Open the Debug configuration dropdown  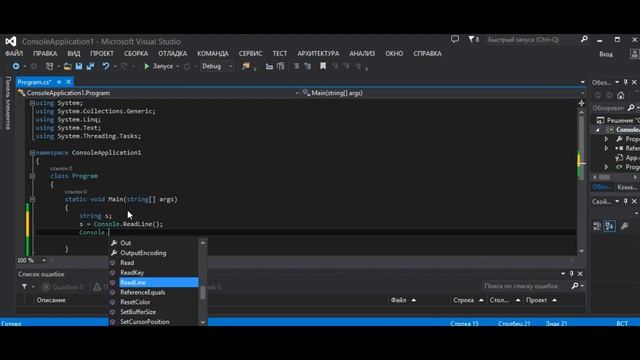tap(217, 66)
